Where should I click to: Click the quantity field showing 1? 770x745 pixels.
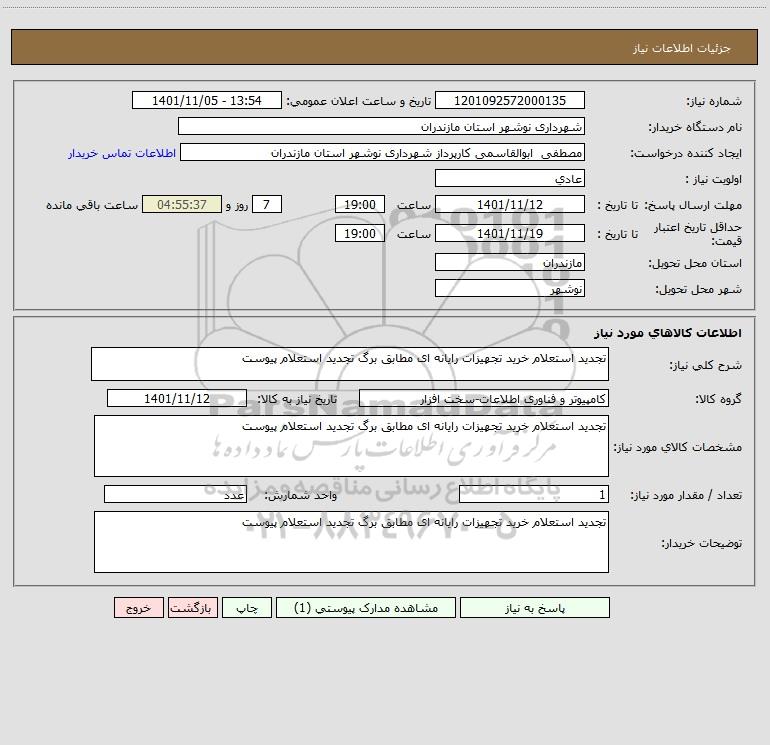pos(534,495)
